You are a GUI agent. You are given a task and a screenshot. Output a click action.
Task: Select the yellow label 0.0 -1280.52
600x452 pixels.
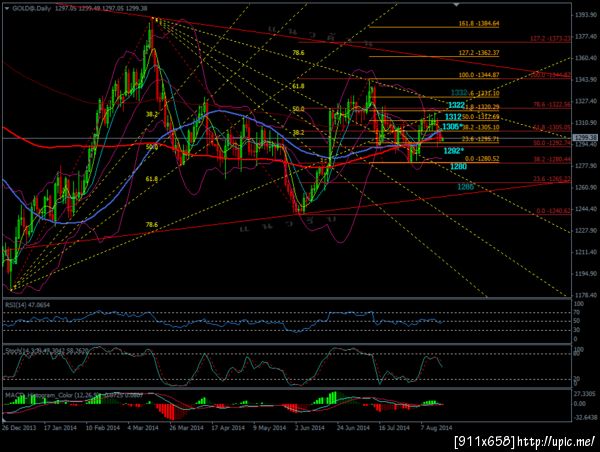tap(482, 158)
